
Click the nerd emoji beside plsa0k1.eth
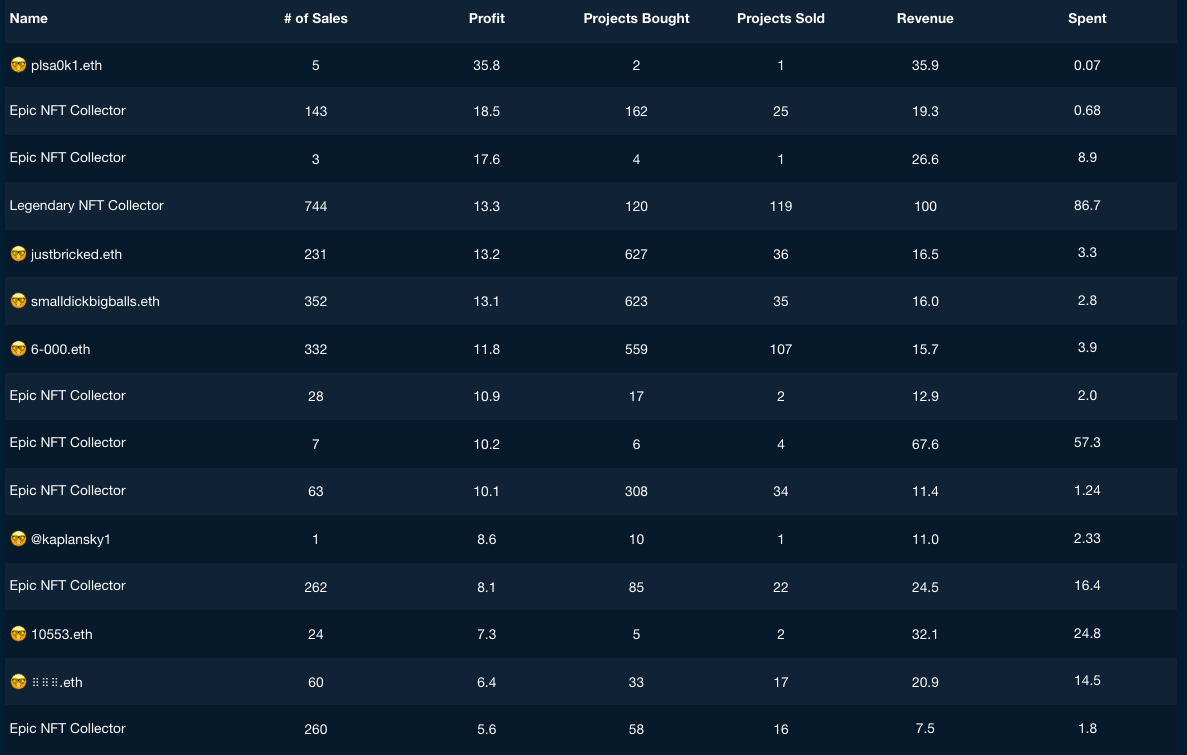click(18, 66)
